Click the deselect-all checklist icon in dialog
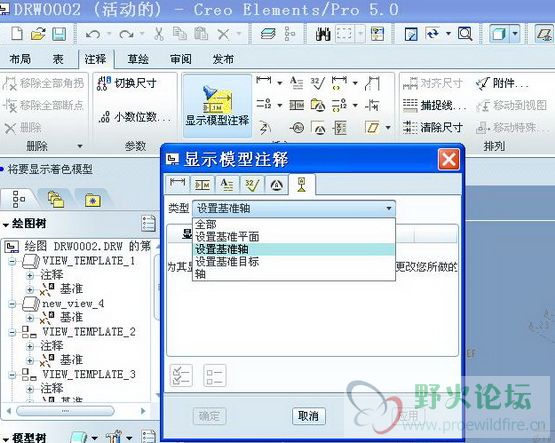This screenshot has width=555, height=443. point(214,375)
